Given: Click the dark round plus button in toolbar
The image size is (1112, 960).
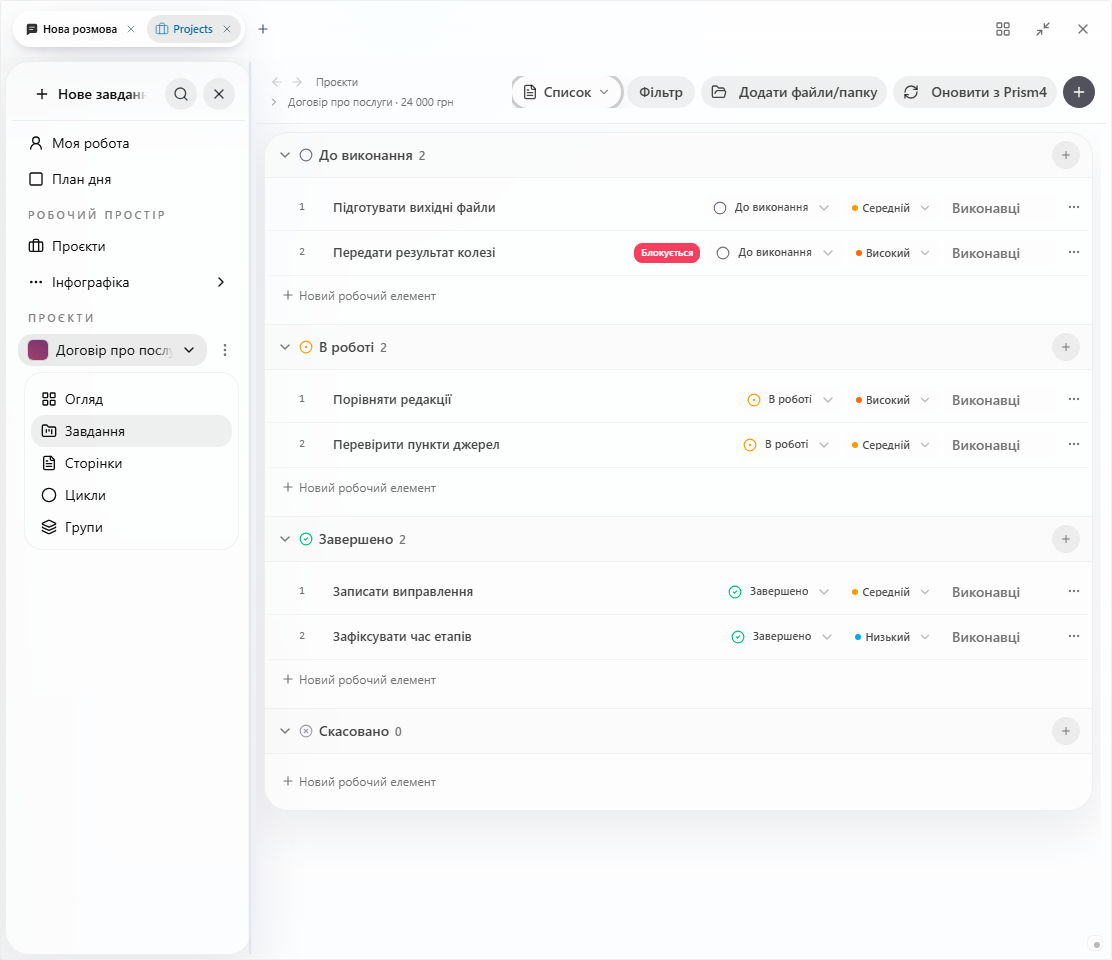Looking at the screenshot, I should (x=1079, y=92).
